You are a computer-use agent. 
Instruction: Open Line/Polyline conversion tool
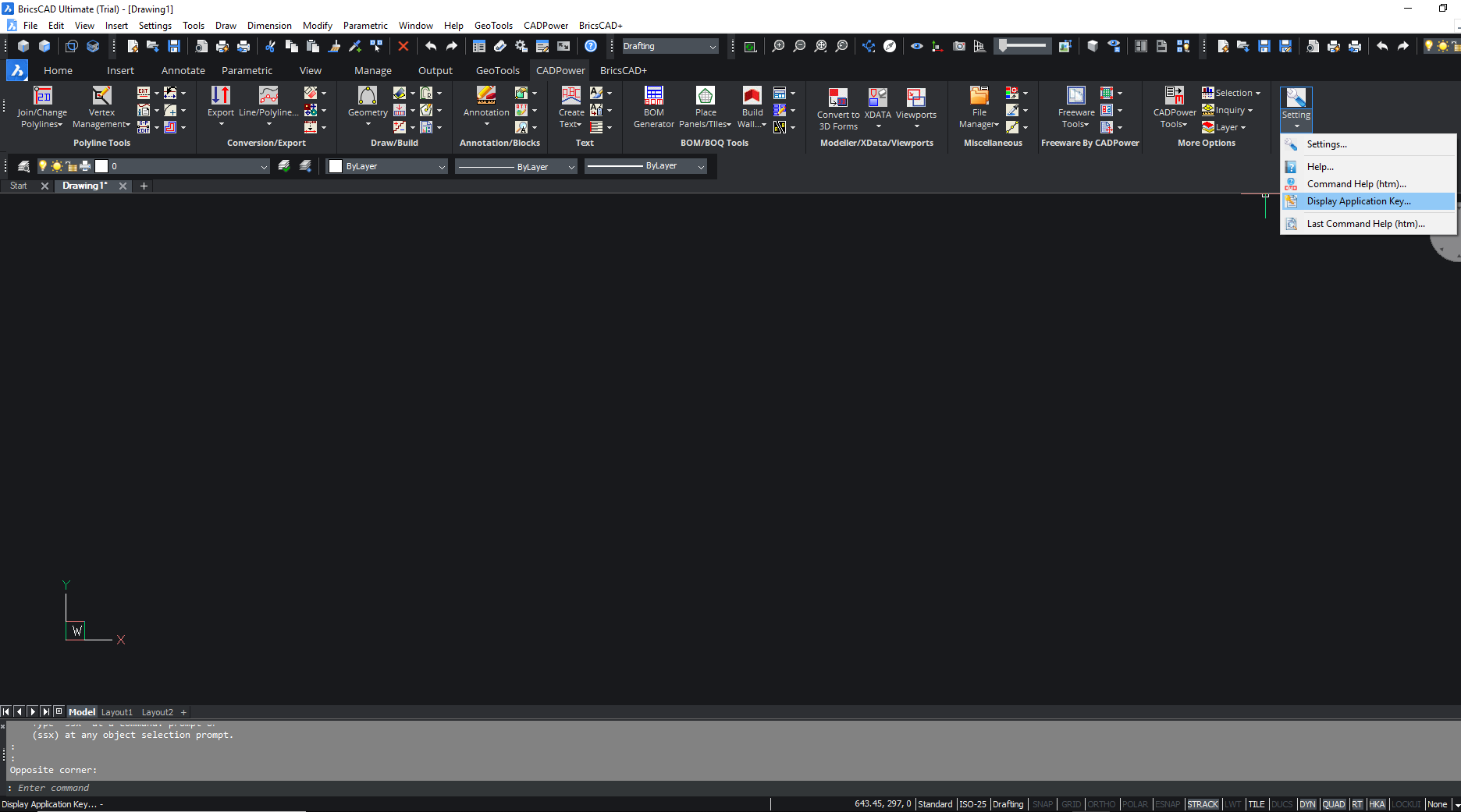(268, 105)
